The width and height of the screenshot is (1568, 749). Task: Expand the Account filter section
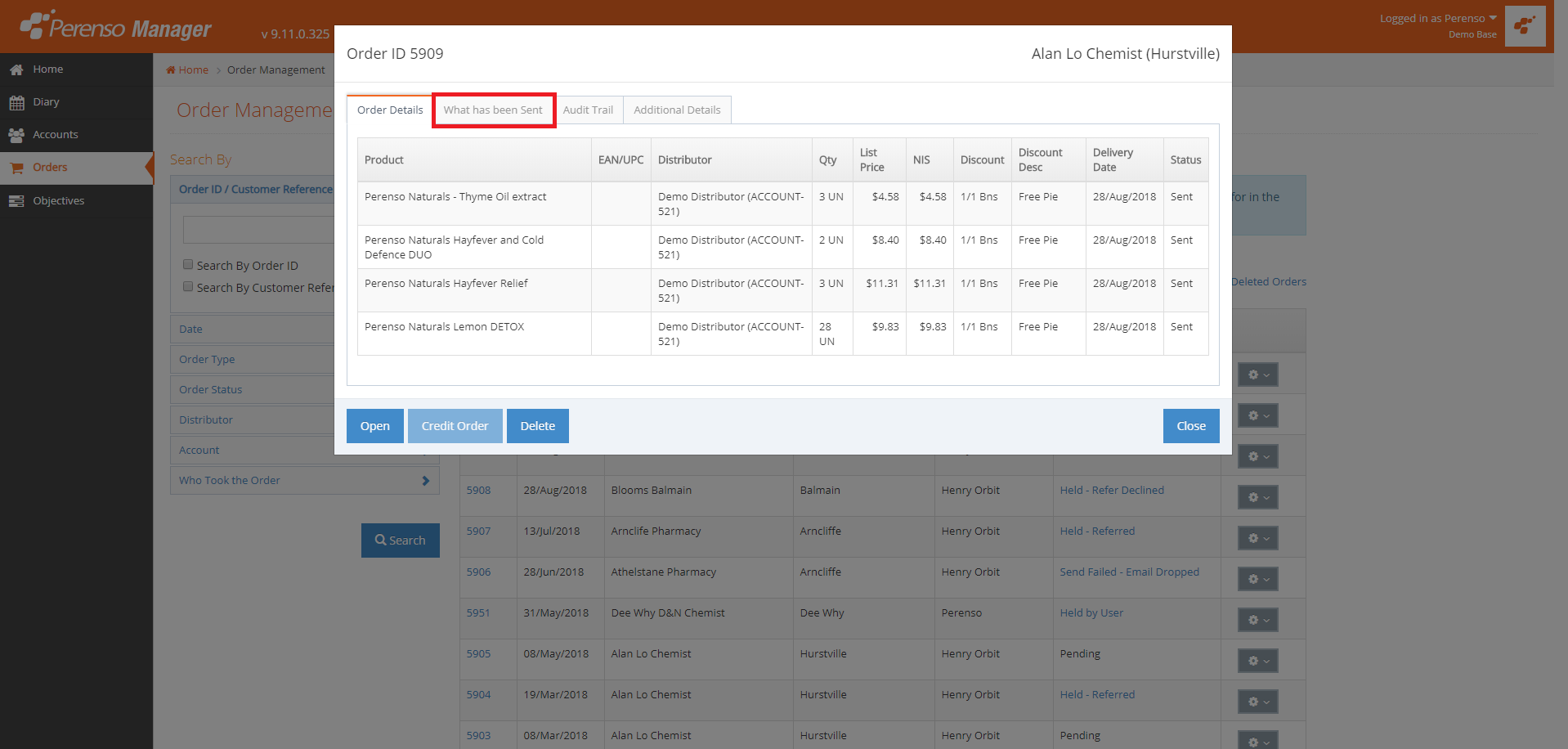coord(253,450)
